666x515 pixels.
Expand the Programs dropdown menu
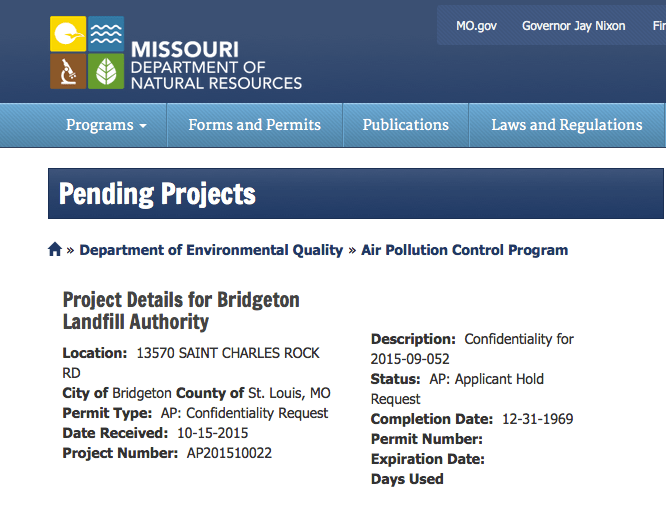pos(106,125)
